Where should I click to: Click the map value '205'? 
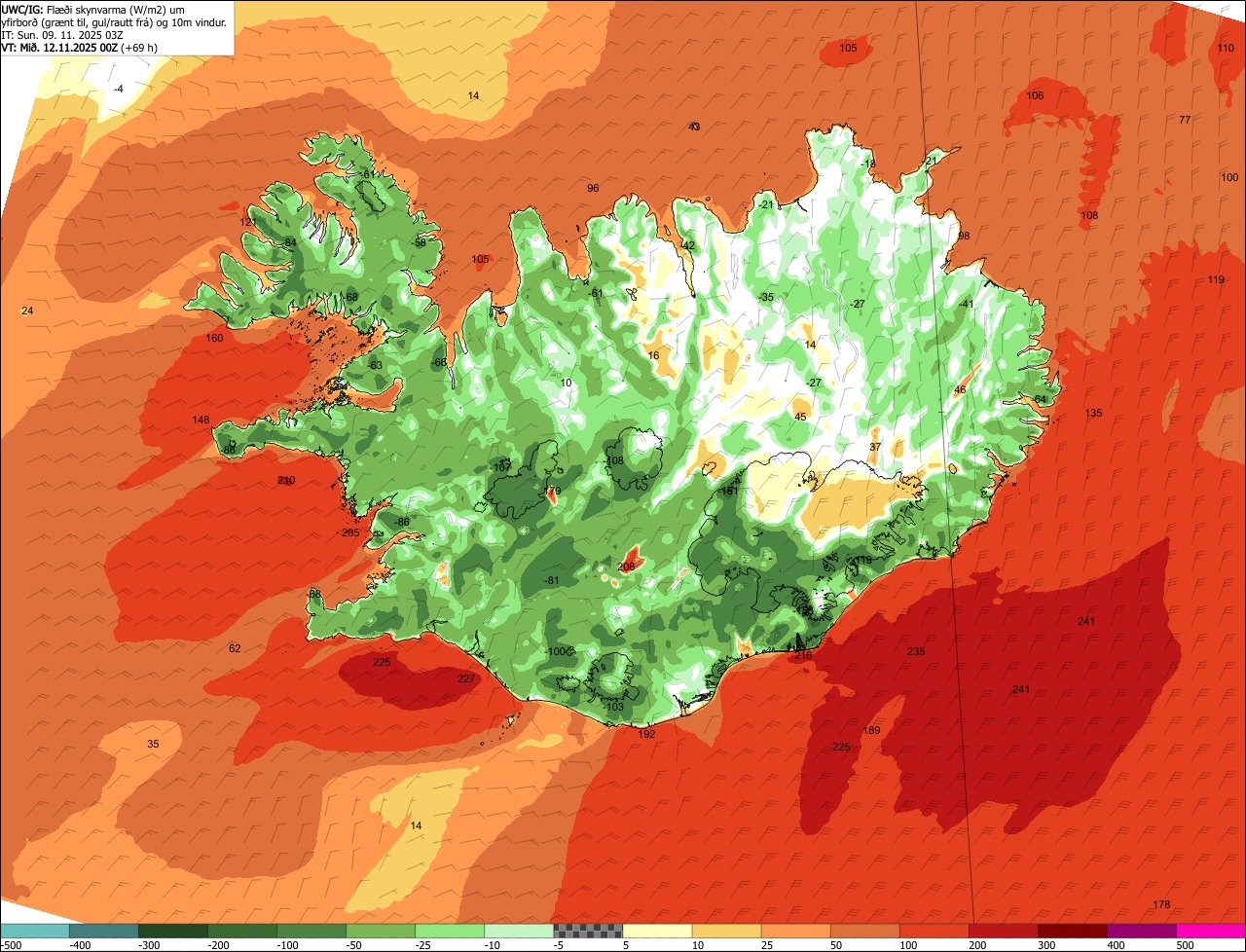click(350, 532)
